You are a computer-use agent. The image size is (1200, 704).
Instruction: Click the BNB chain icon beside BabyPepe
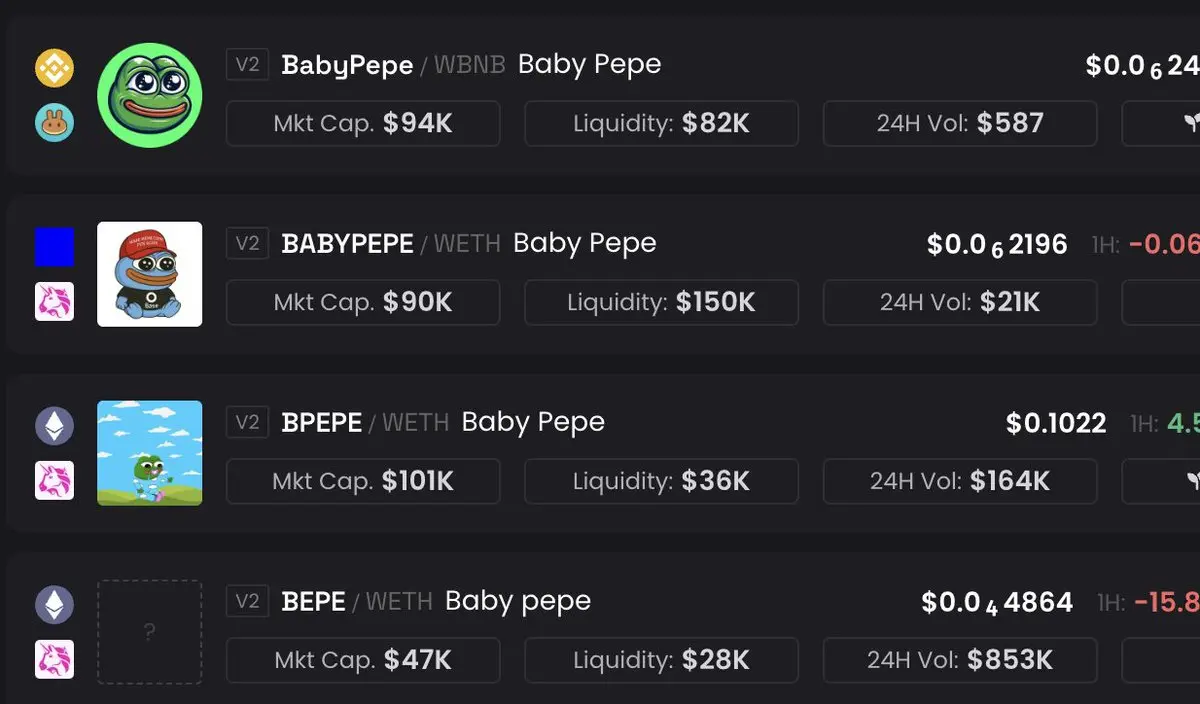tap(55, 68)
